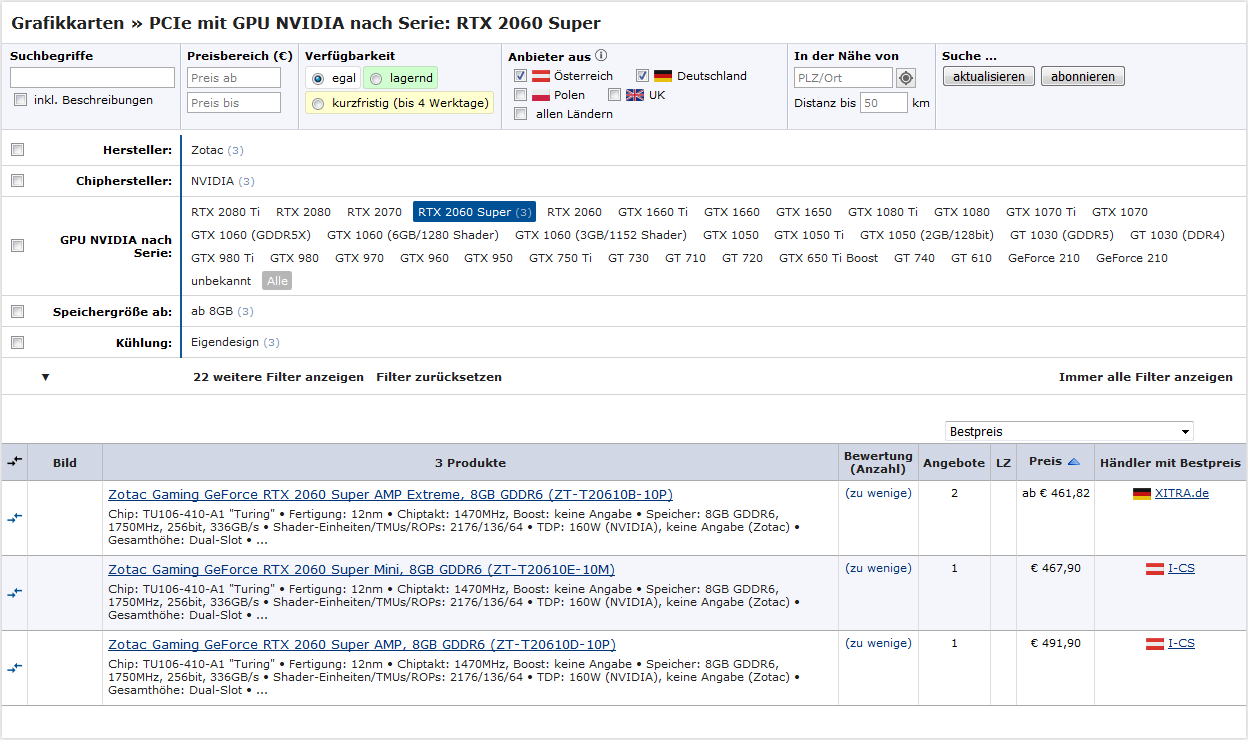This screenshot has height=740, width=1248.
Task: Click the abonnieren button
Action: point(1083,76)
